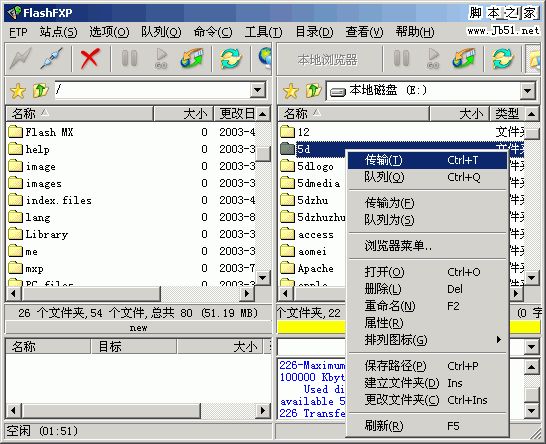Click the local pane favorites star icon
The width and height of the screenshot is (546, 444).
click(x=291, y=91)
